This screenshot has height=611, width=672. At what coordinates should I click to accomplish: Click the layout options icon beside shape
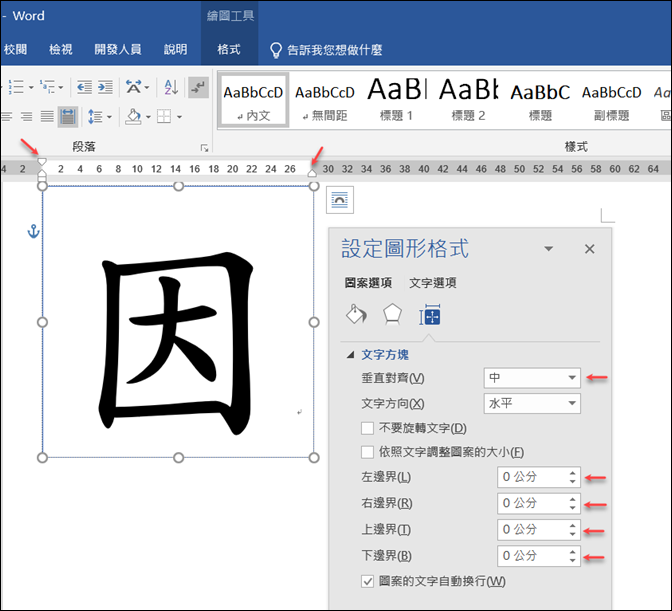tap(340, 200)
